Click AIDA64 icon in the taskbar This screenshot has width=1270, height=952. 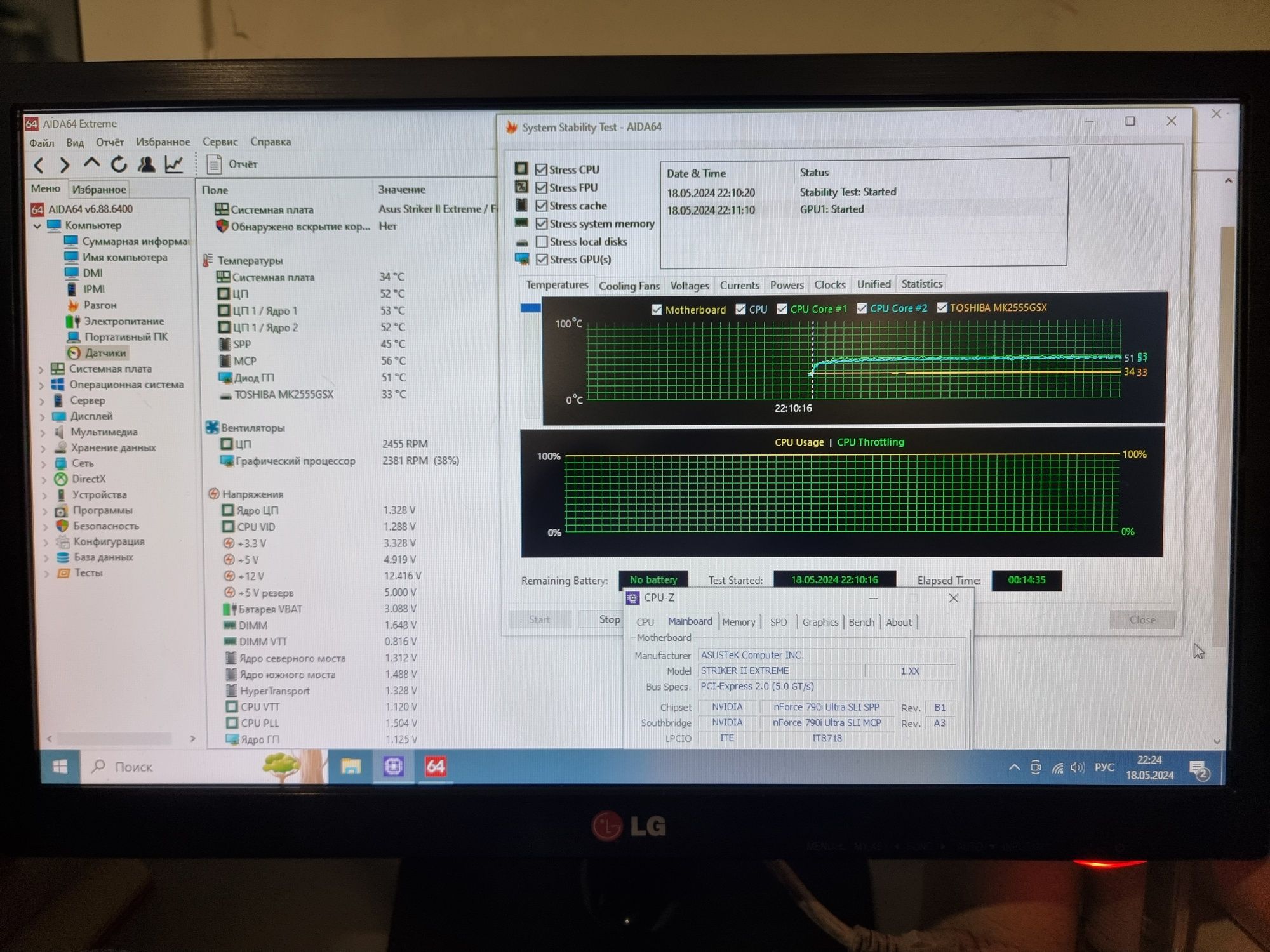[436, 767]
